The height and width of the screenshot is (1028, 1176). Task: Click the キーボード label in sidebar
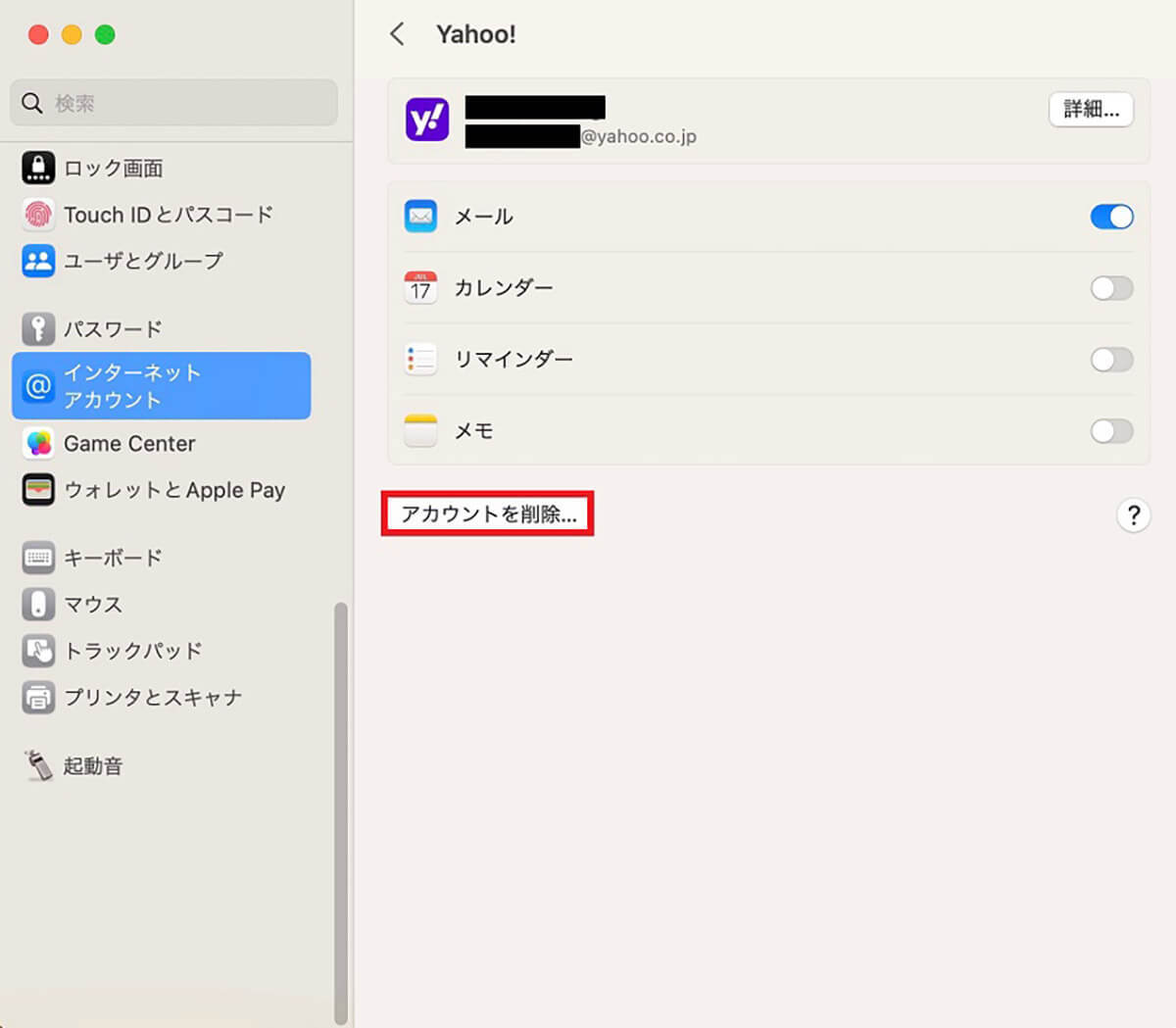tap(113, 558)
